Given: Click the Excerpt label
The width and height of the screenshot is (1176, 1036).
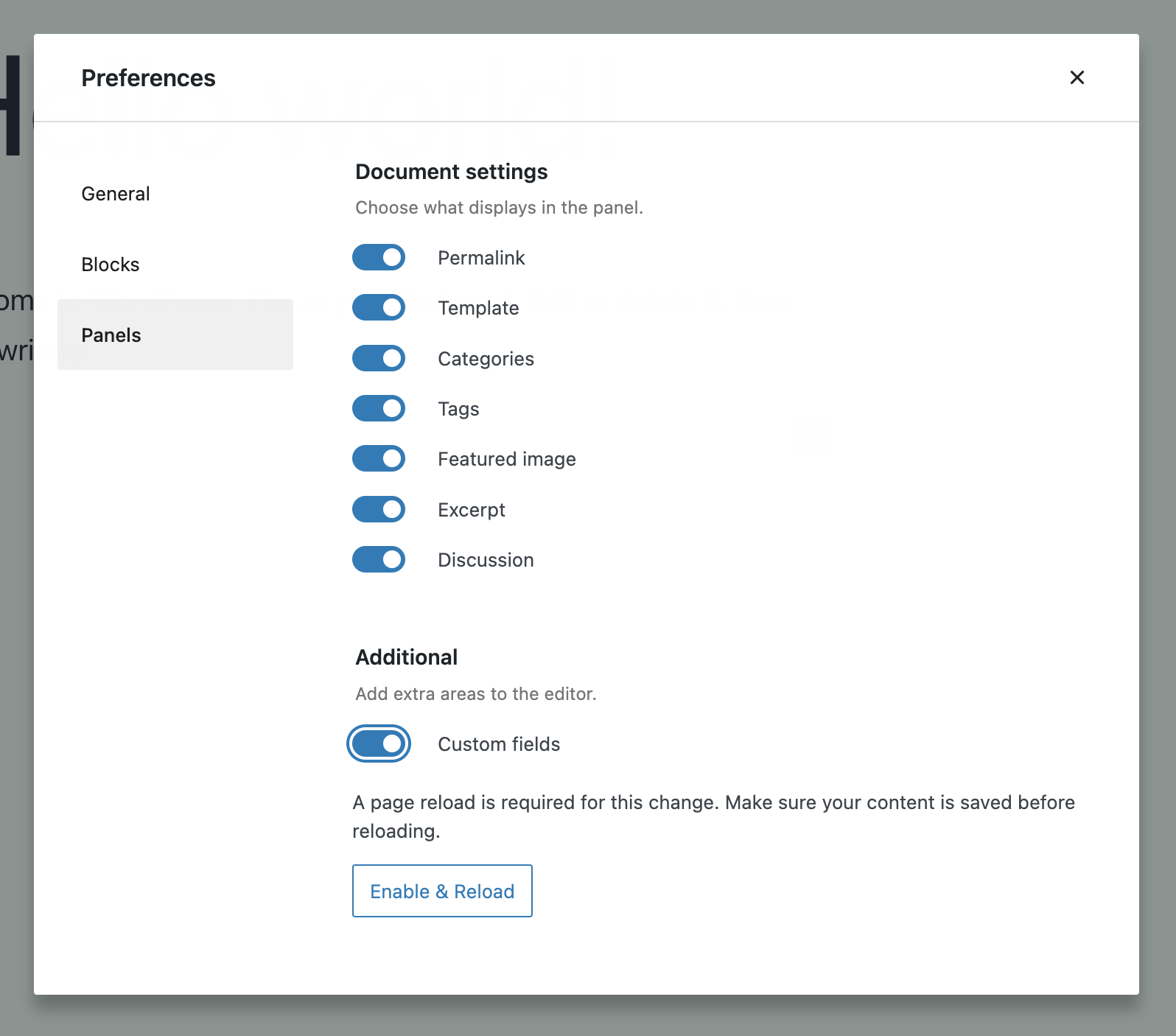Looking at the screenshot, I should coord(472,510).
